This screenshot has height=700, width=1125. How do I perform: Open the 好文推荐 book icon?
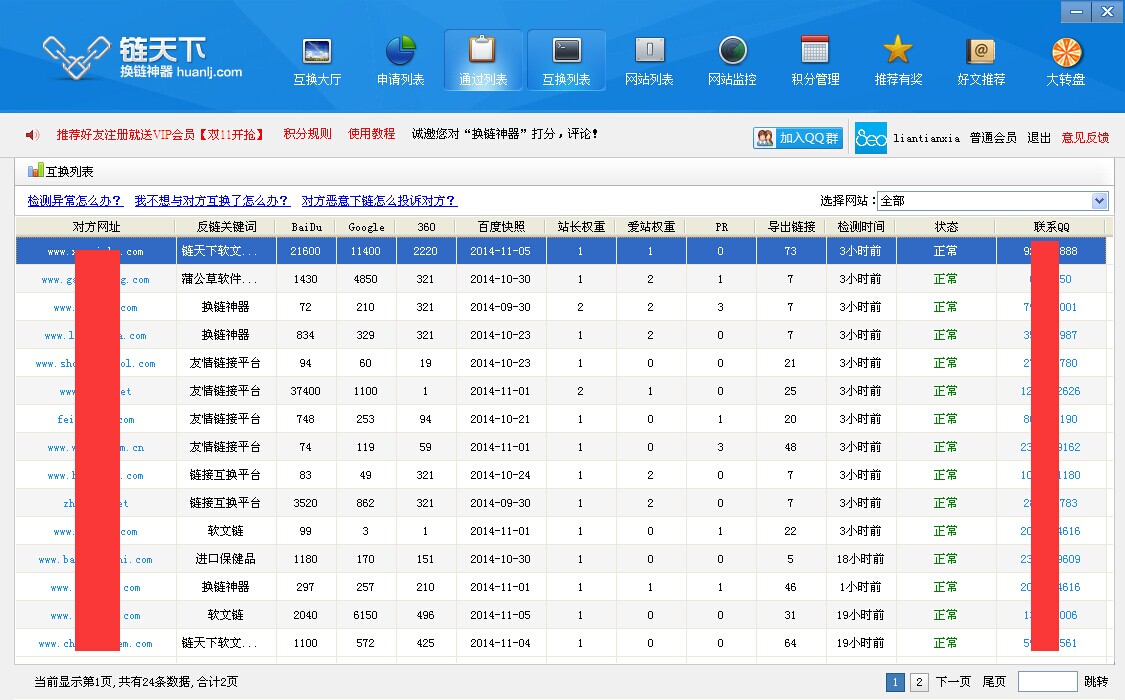[x=981, y=51]
